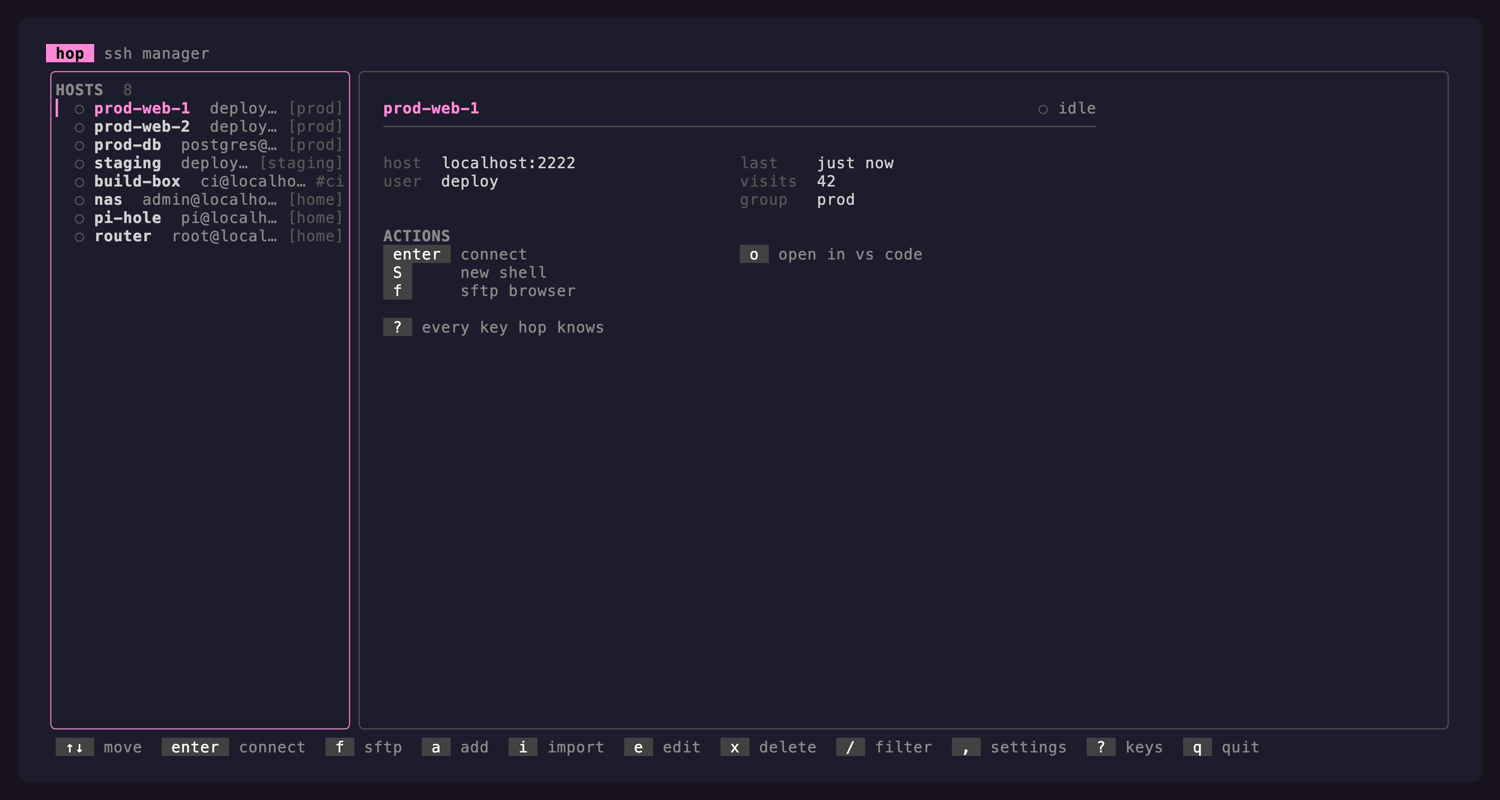The width and height of the screenshot is (1500, 800).
Task: Click the [home] tag on nas row
Action: pos(316,199)
